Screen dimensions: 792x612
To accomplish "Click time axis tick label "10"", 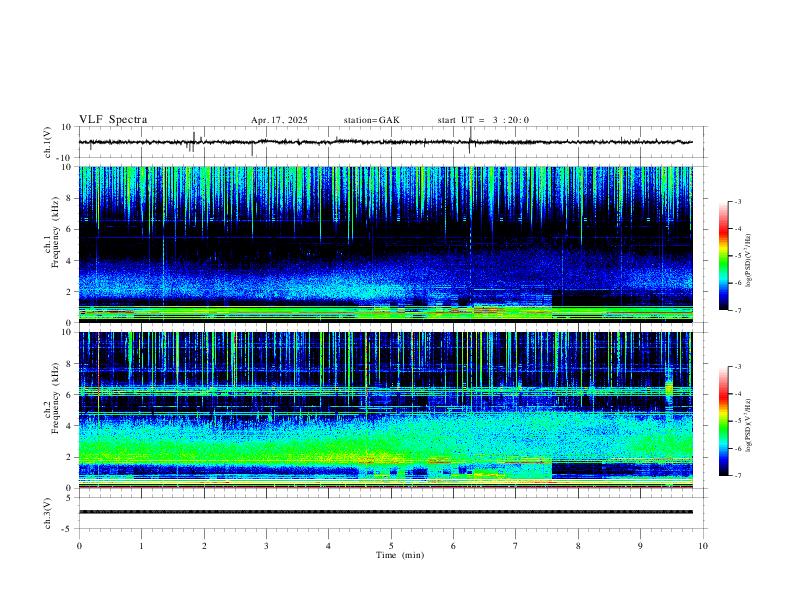I will 703,546.
